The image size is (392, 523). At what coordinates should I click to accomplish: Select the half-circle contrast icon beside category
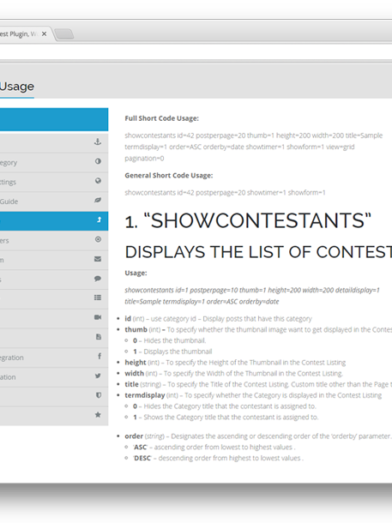coord(98,161)
